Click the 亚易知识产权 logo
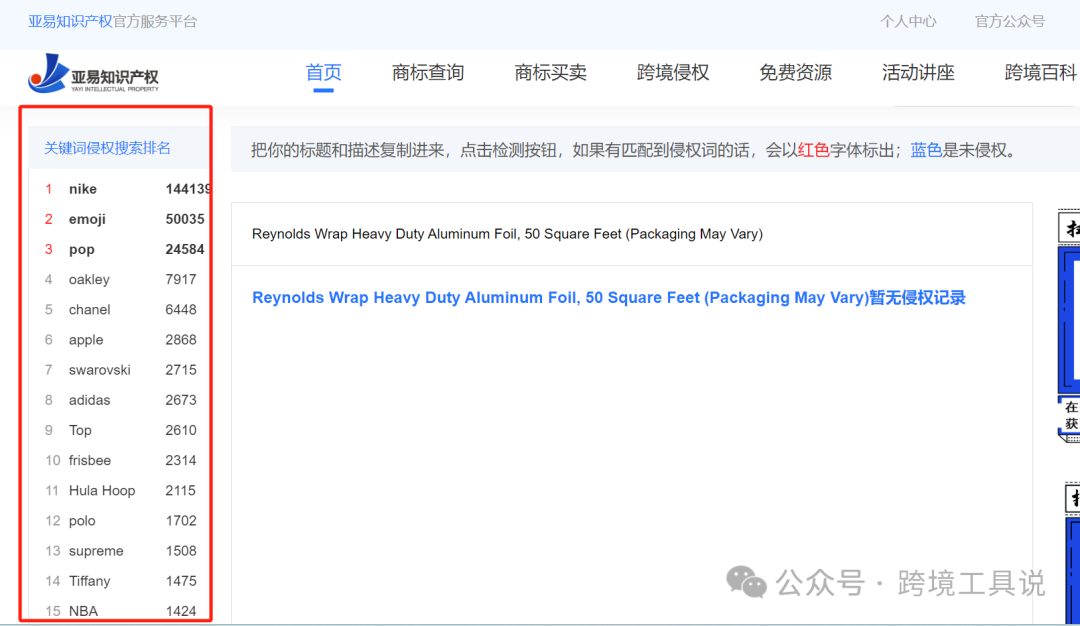The height and width of the screenshot is (626, 1080). [94, 74]
